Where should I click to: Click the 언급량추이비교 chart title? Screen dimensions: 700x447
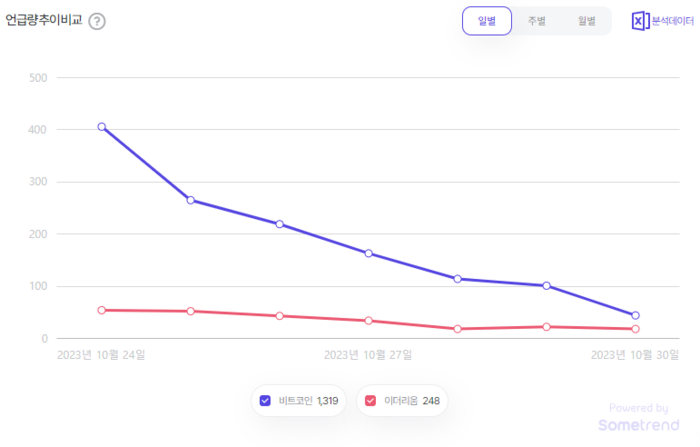coord(44,20)
